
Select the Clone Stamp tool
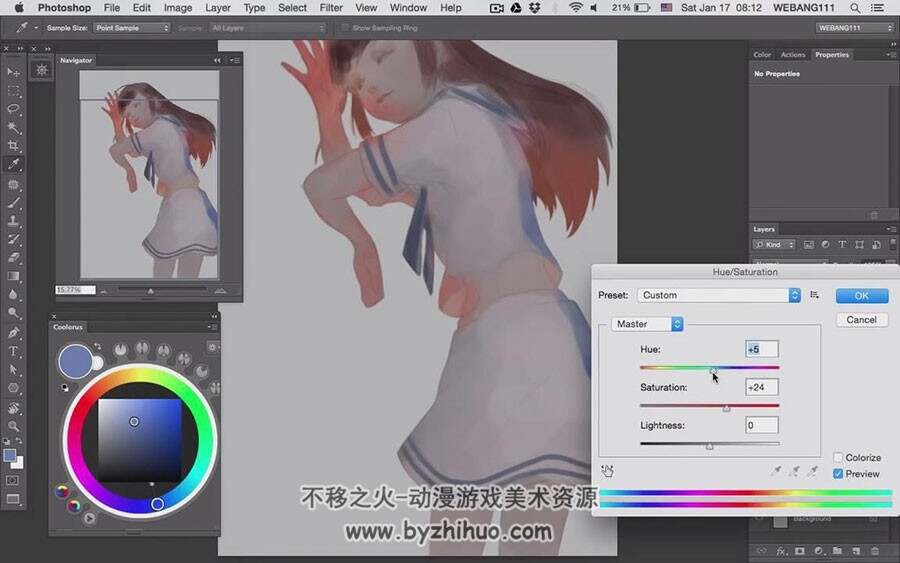point(13,221)
